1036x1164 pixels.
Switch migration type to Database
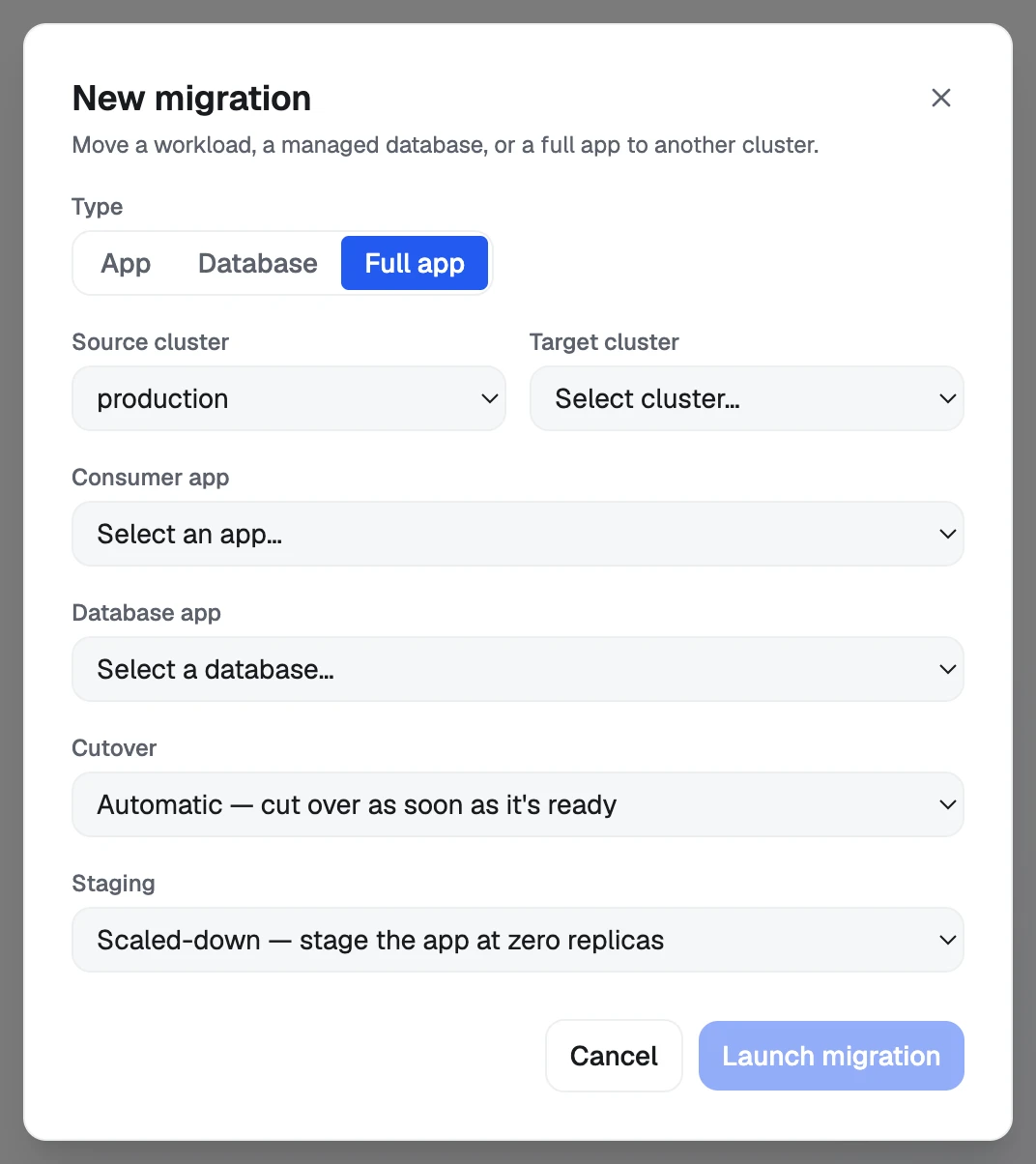[x=258, y=263]
